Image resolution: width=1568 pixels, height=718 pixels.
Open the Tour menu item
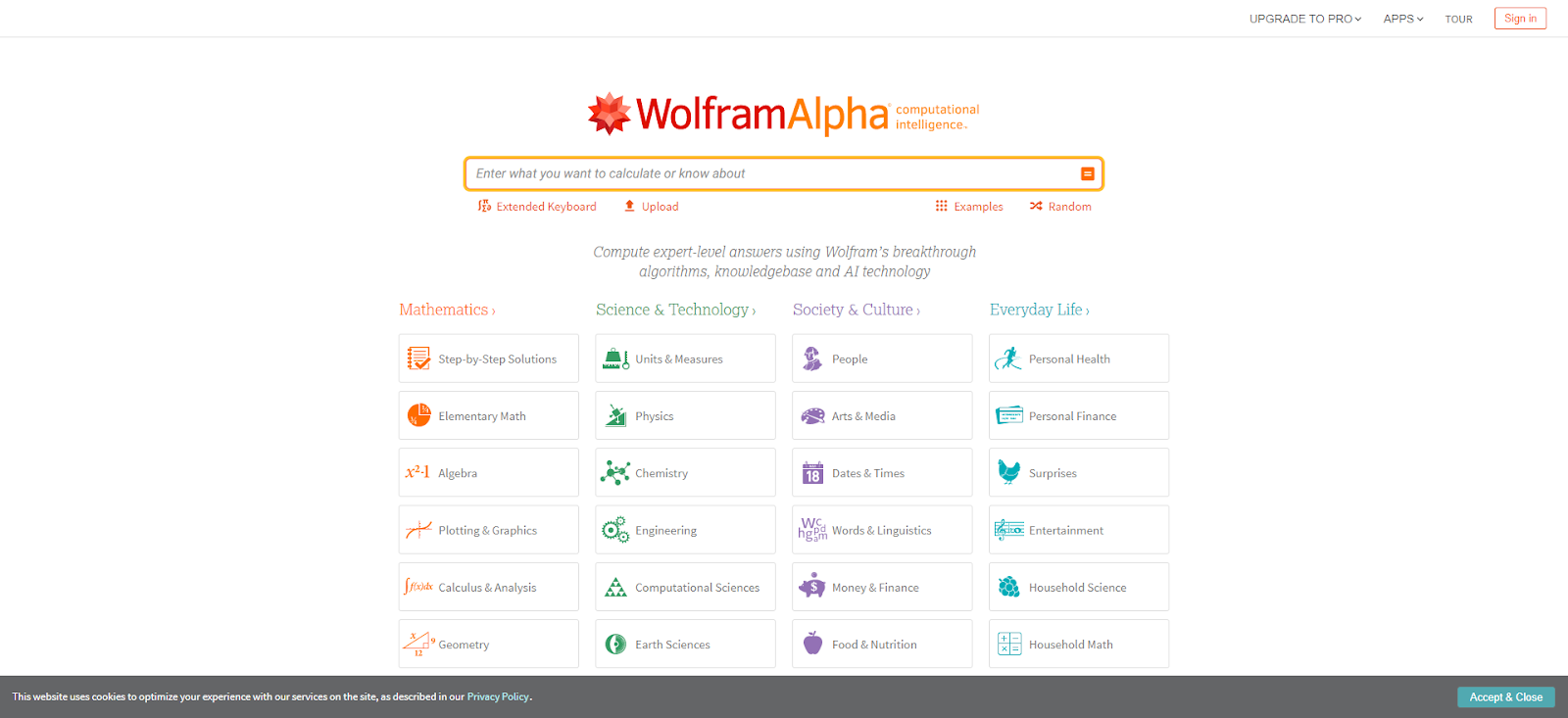point(1458,19)
